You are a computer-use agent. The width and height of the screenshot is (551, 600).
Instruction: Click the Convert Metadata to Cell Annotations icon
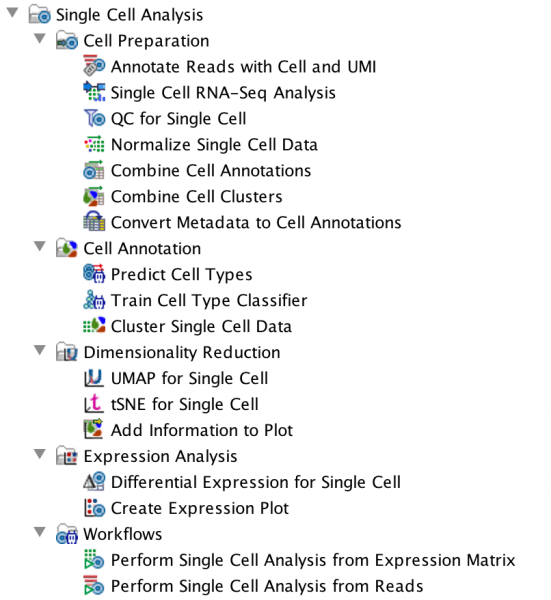(94, 222)
